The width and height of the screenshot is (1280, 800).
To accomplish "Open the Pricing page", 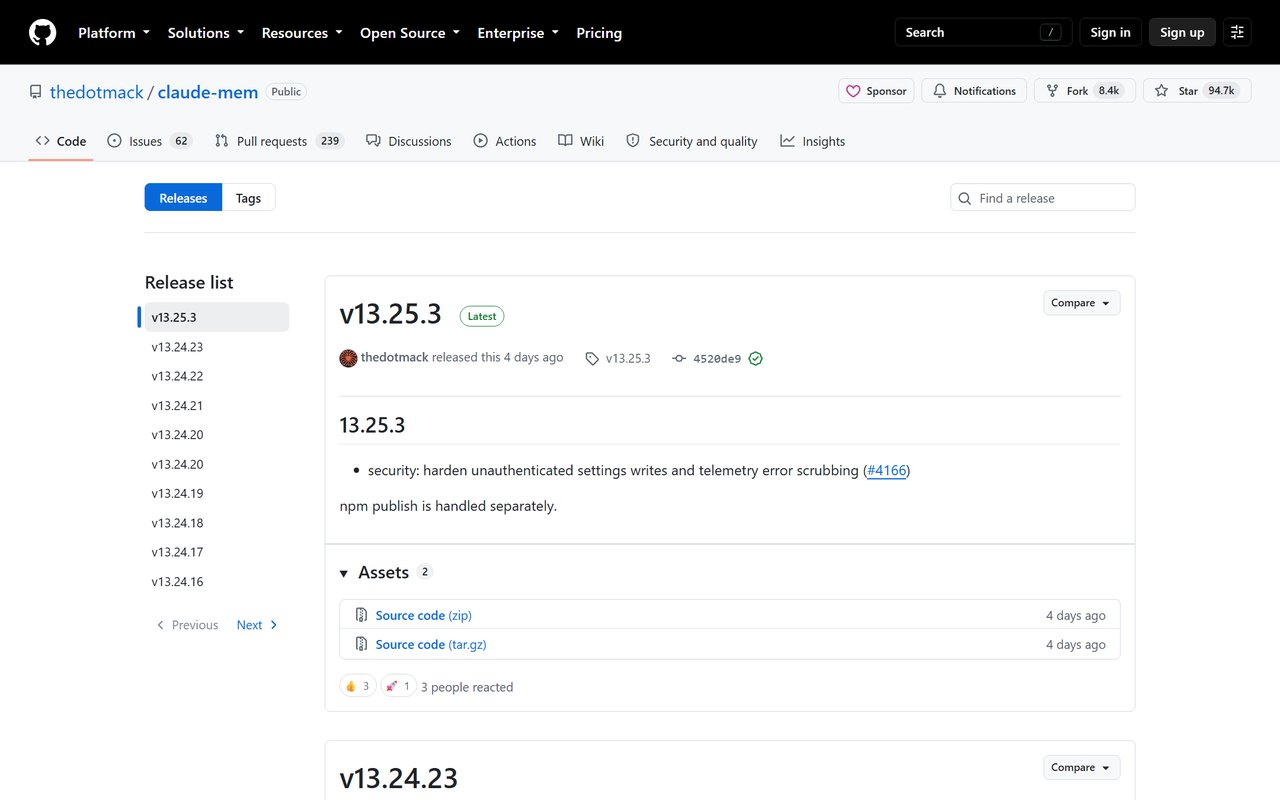I will click(x=599, y=33).
